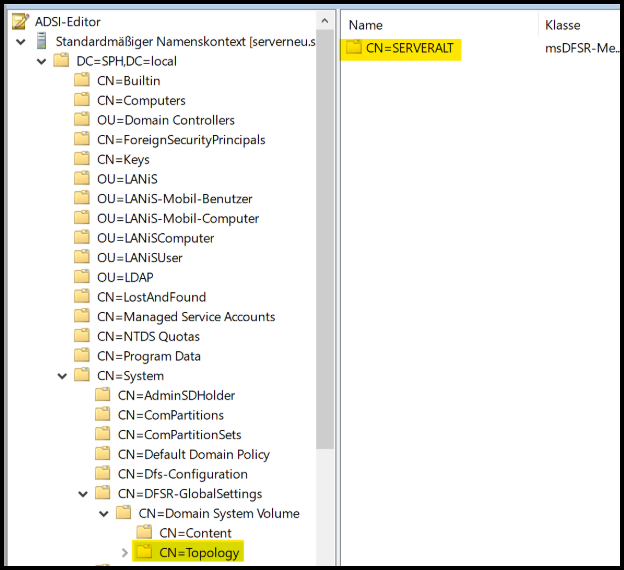Click the CN=SERVERALT folder icon
Image resolution: width=624 pixels, height=570 pixels.
354,48
